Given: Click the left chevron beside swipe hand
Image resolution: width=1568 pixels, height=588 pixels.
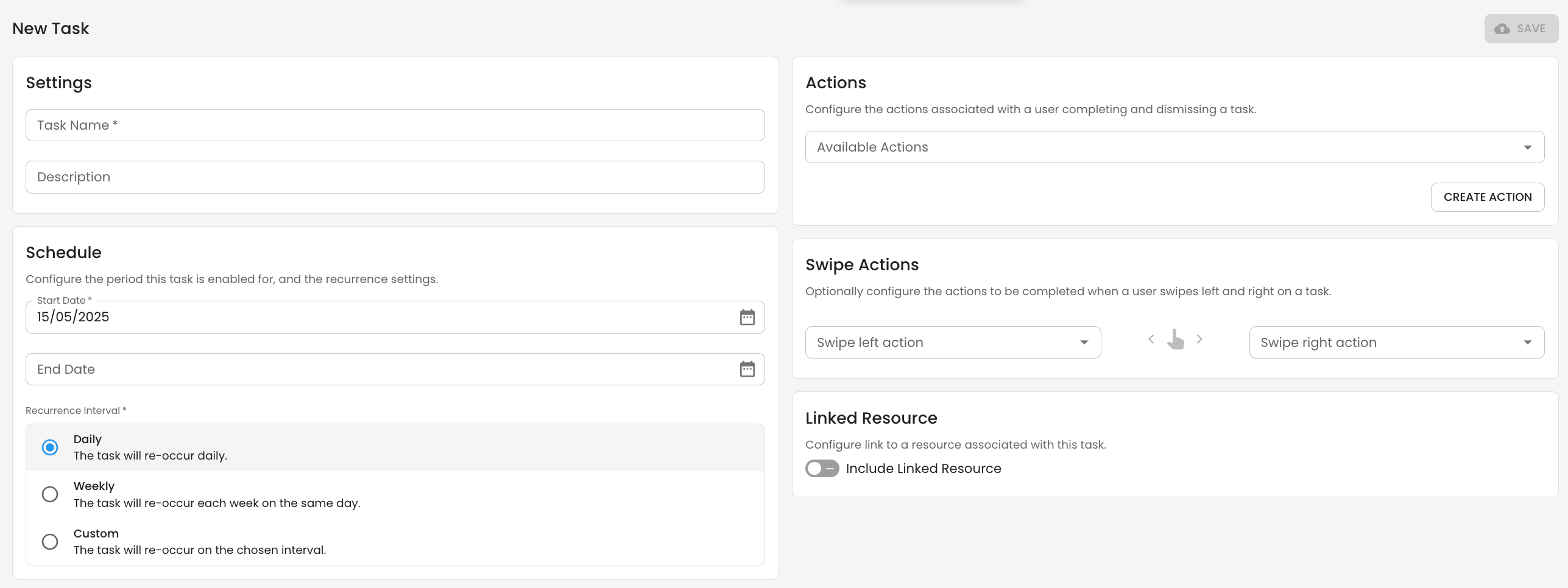Looking at the screenshot, I should pyautogui.click(x=1151, y=339).
